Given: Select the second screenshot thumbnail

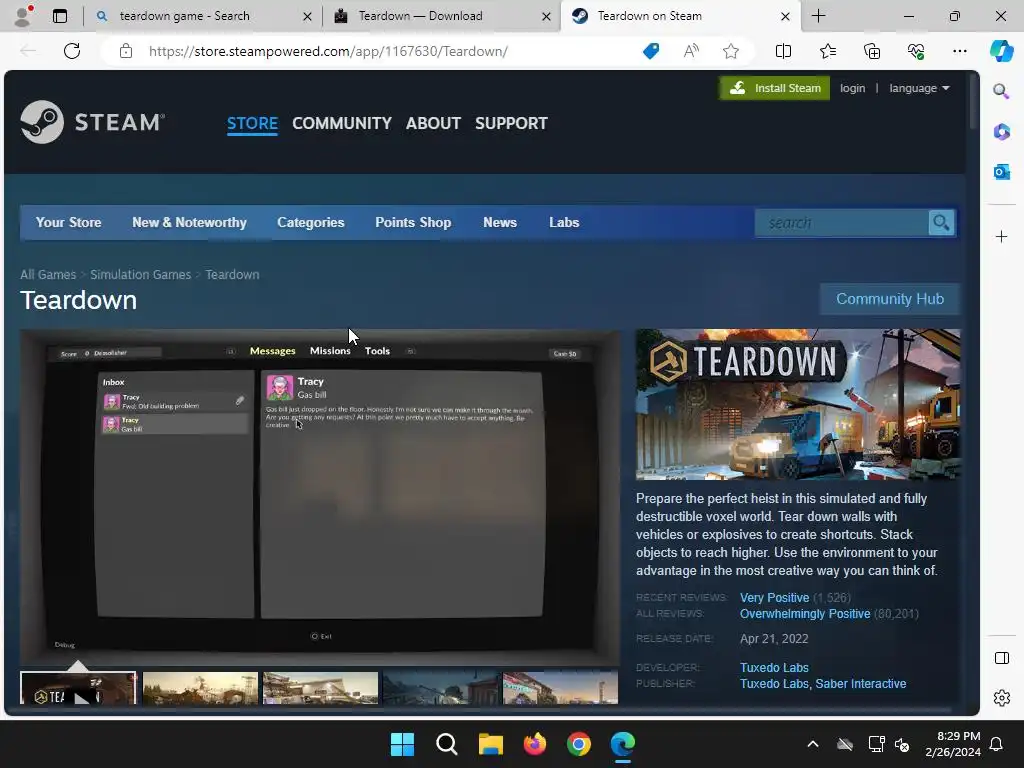Looking at the screenshot, I should (x=200, y=688).
